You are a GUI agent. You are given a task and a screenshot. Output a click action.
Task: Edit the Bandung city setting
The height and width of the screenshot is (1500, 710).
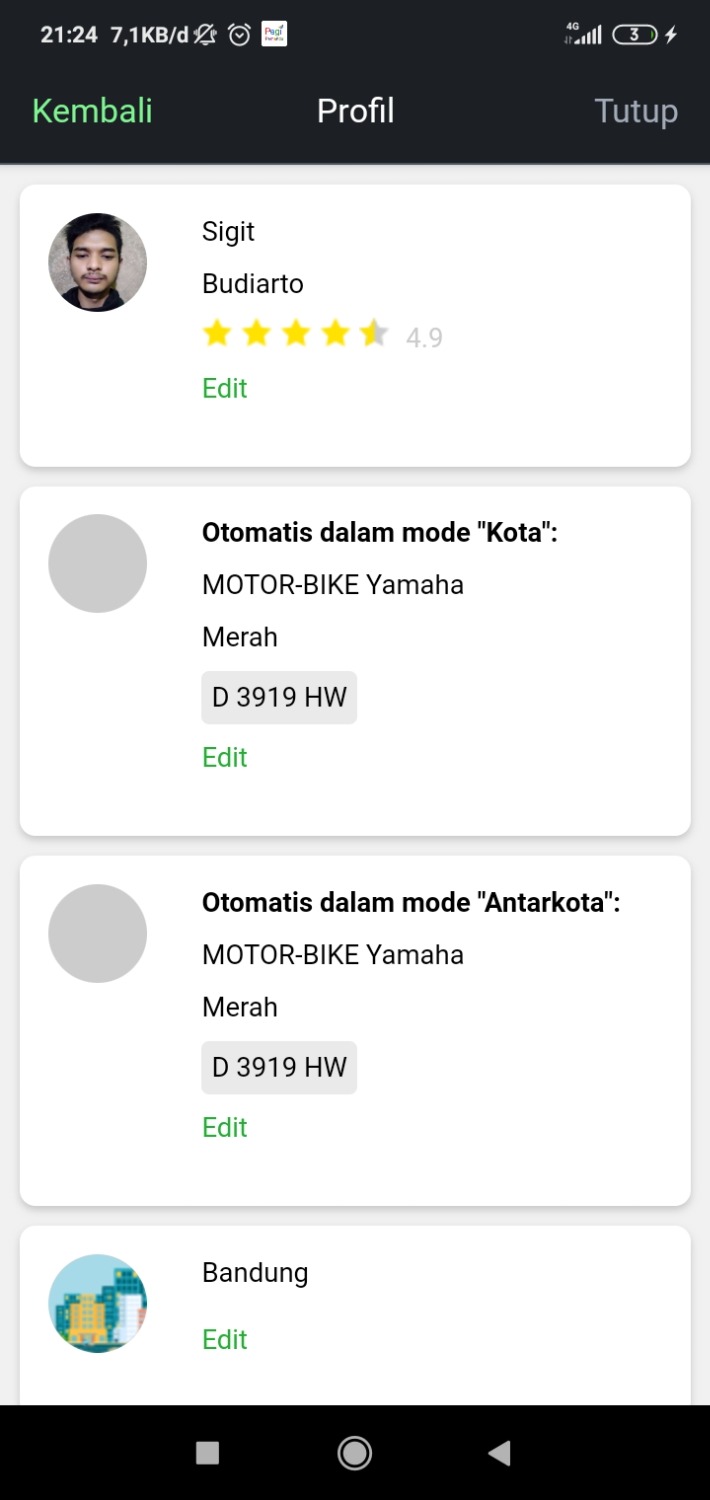click(224, 1339)
